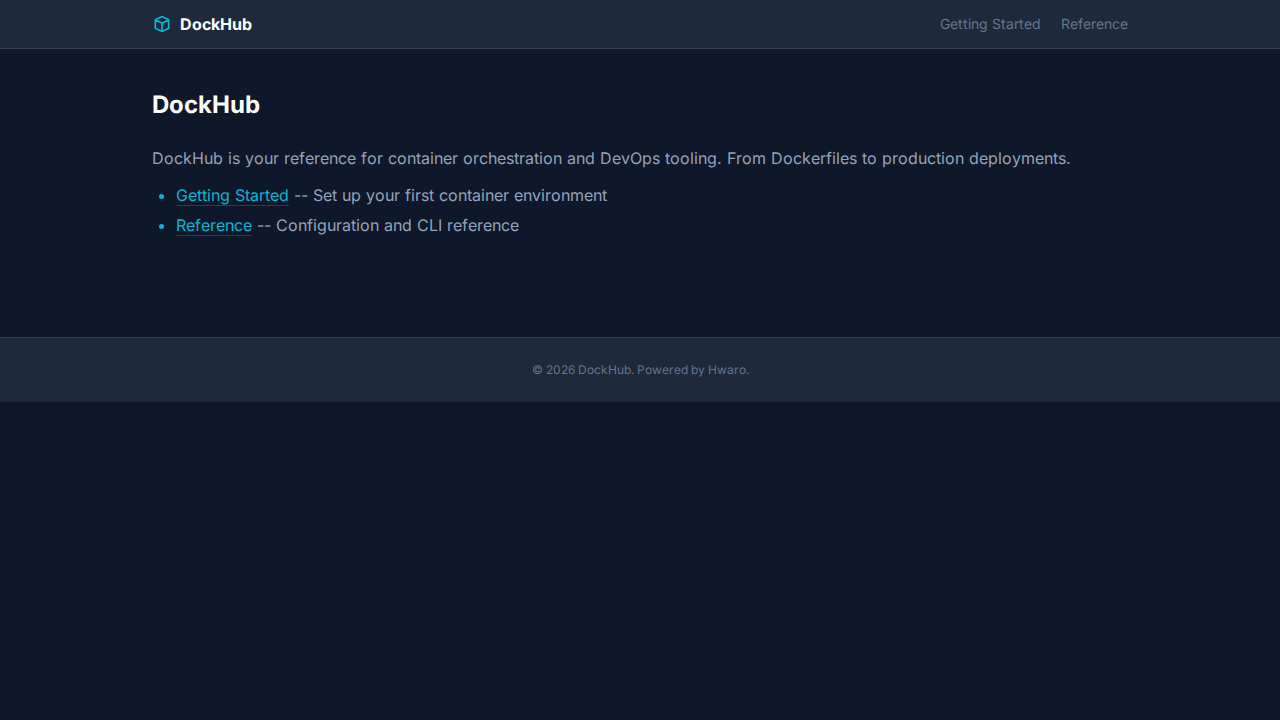
Task: Click the DockHub cube logo icon
Action: pyautogui.click(x=162, y=24)
